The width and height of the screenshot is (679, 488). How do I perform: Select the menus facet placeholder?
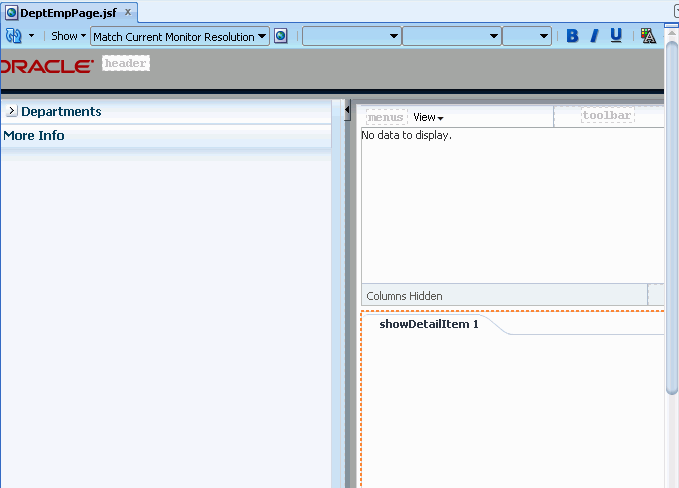386,117
